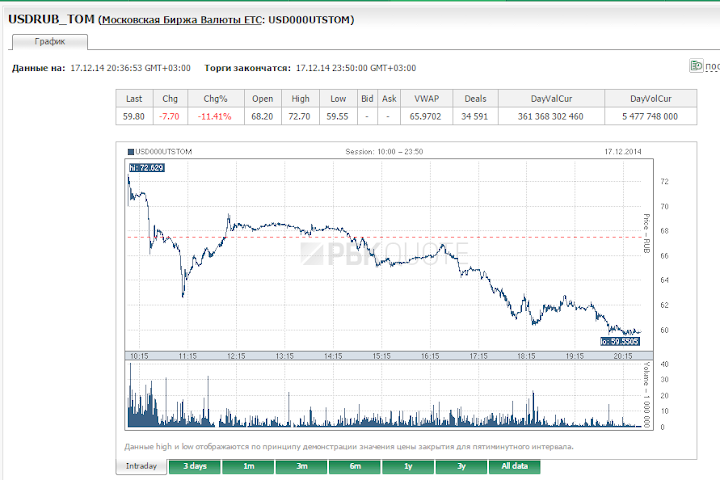
Task: Click the Bid column header
Action: click(x=367, y=99)
